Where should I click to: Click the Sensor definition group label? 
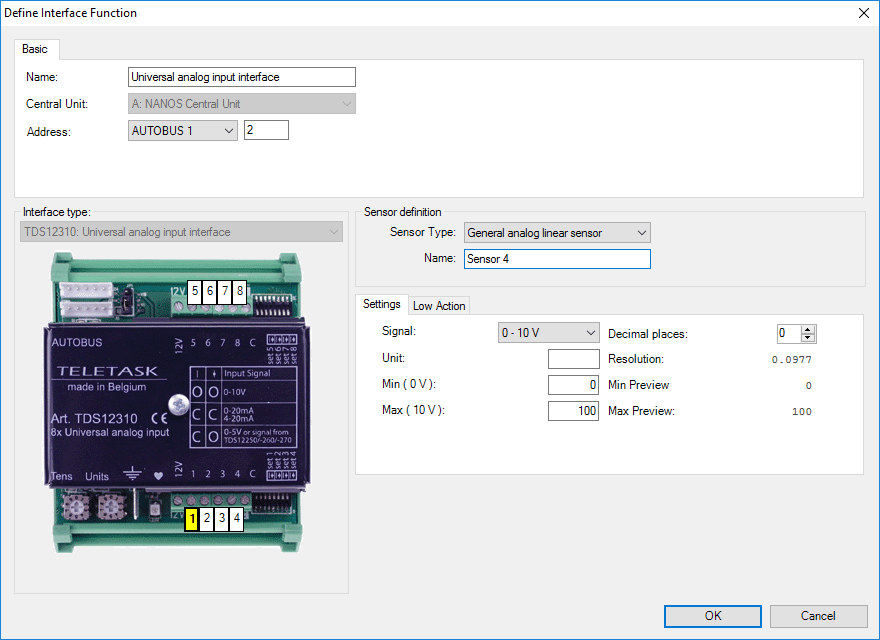(x=402, y=212)
